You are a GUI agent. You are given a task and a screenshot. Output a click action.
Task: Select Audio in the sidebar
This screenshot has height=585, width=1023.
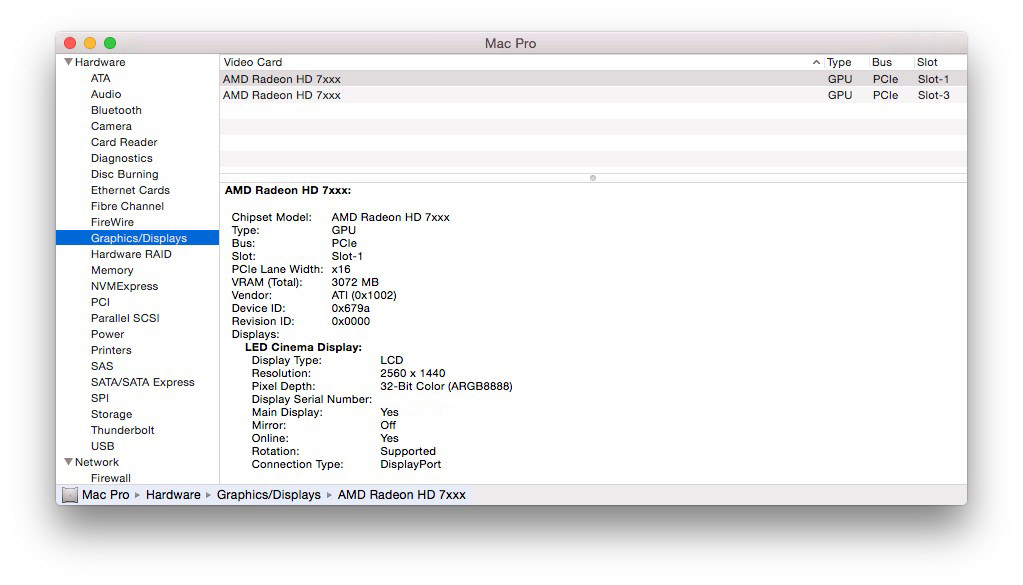coord(106,94)
